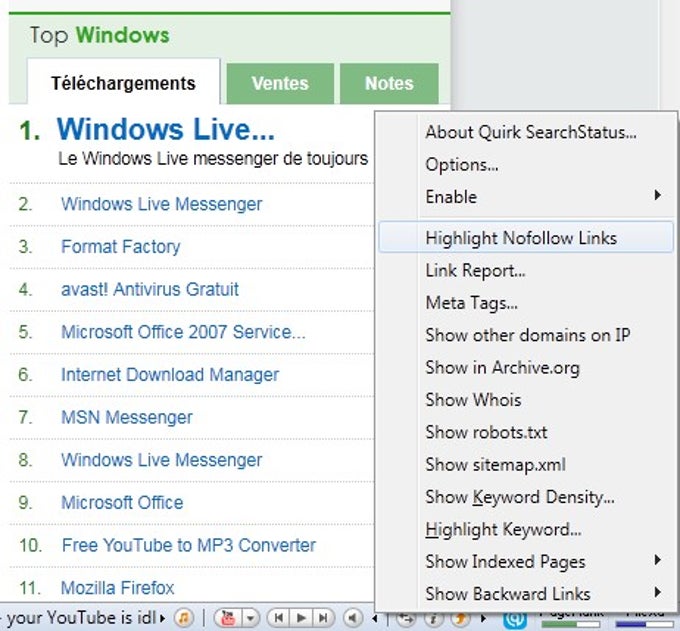Screen dimensions: 680x631
Task: Open number 8 Windows Live Messenger link
Action: click(161, 460)
